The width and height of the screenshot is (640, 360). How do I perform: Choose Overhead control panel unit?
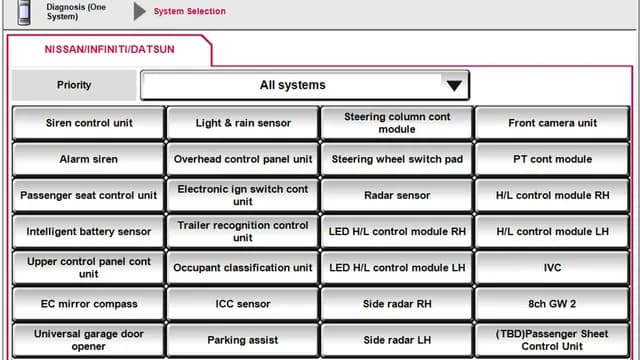(x=243, y=159)
